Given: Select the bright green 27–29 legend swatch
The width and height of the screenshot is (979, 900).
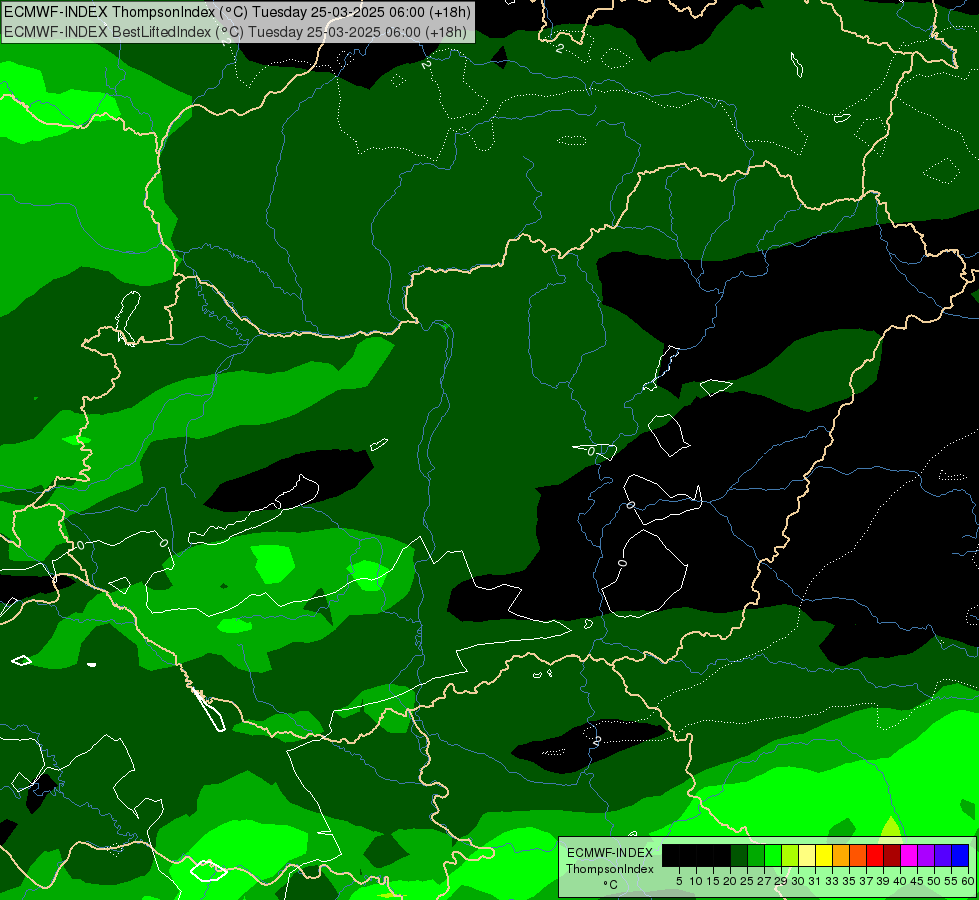Looking at the screenshot, I should [x=773, y=855].
